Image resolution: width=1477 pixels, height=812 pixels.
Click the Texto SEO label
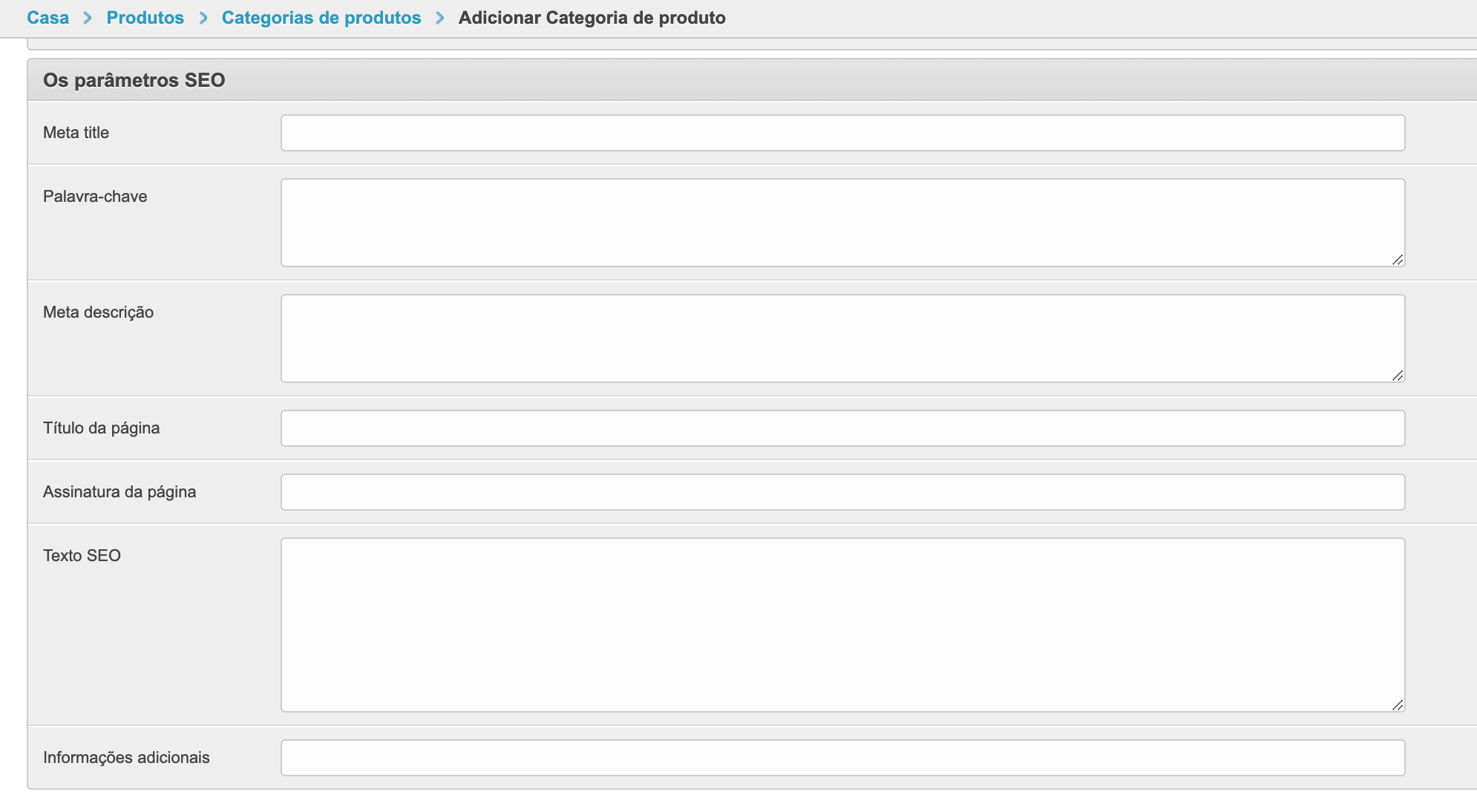(x=82, y=556)
